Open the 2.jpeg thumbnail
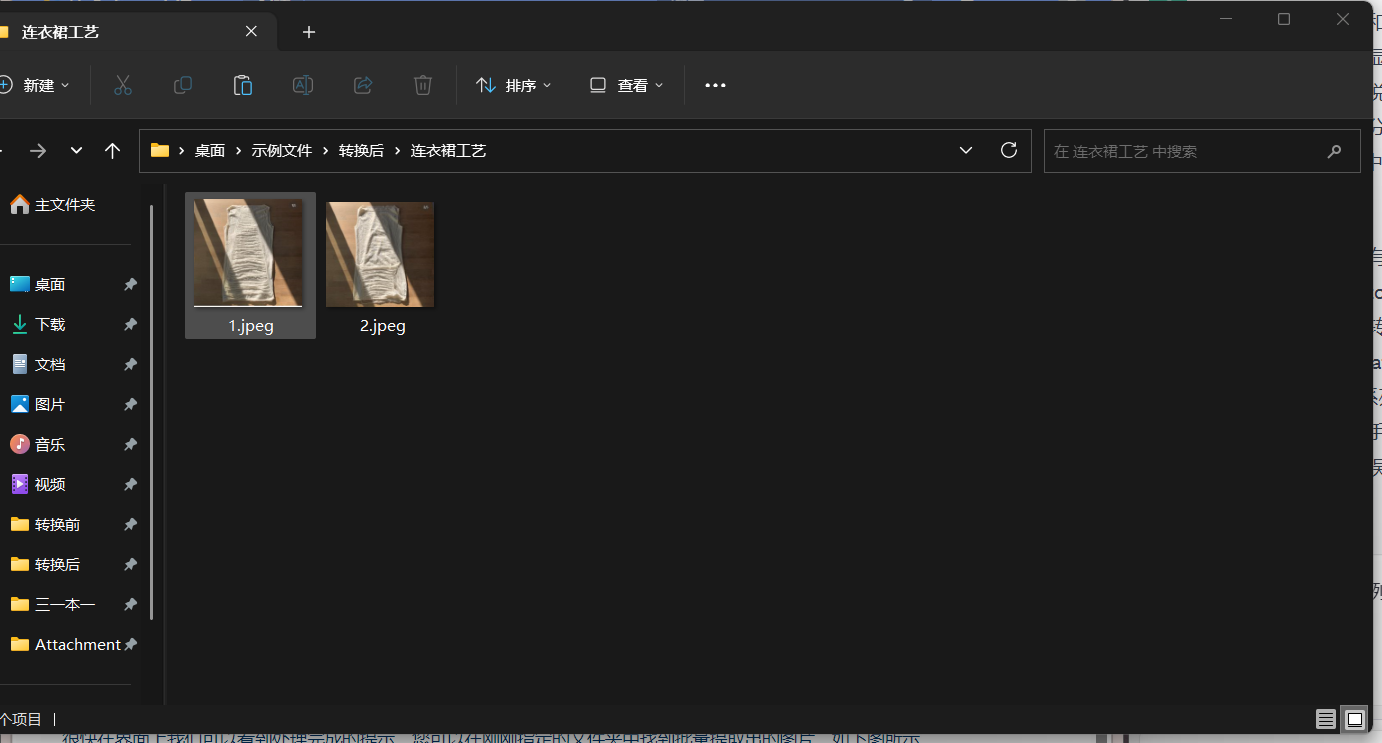Screen dimensions: 1382x743 pyautogui.click(x=380, y=253)
